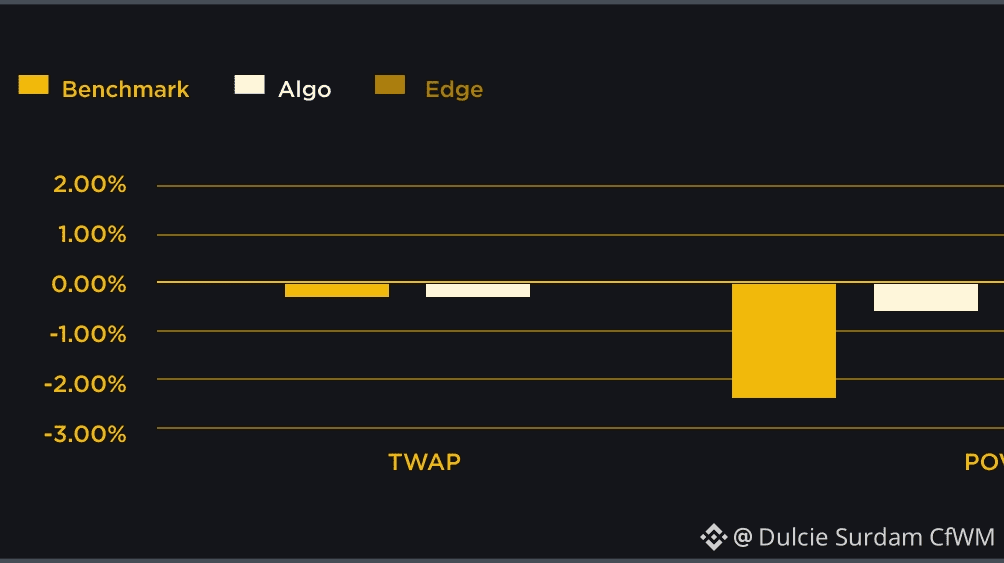This screenshot has height=563, width=1004.
Task: Click the TWAP category axis label
Action: click(x=425, y=462)
